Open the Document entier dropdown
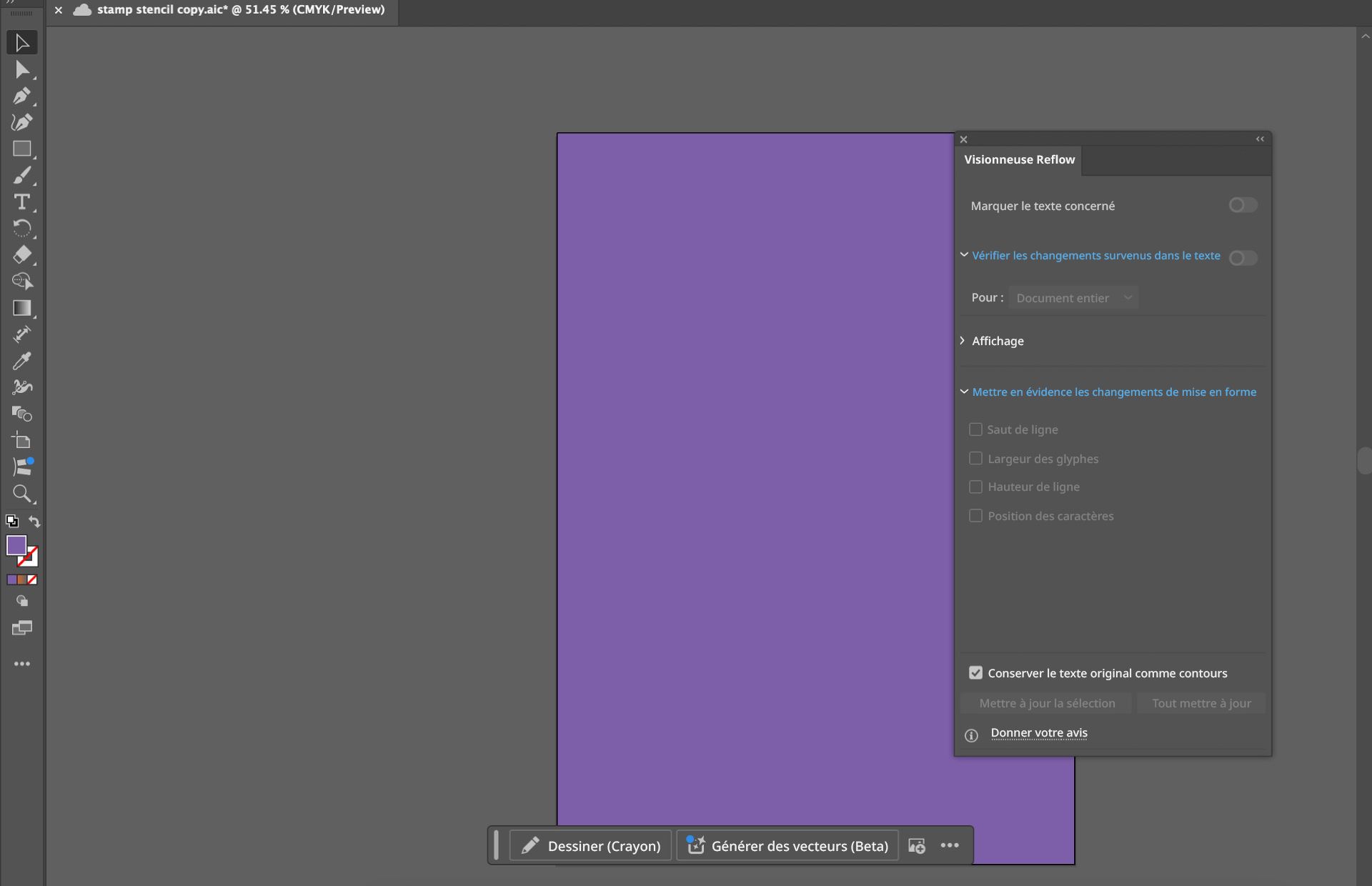The image size is (1372, 886). pyautogui.click(x=1074, y=297)
